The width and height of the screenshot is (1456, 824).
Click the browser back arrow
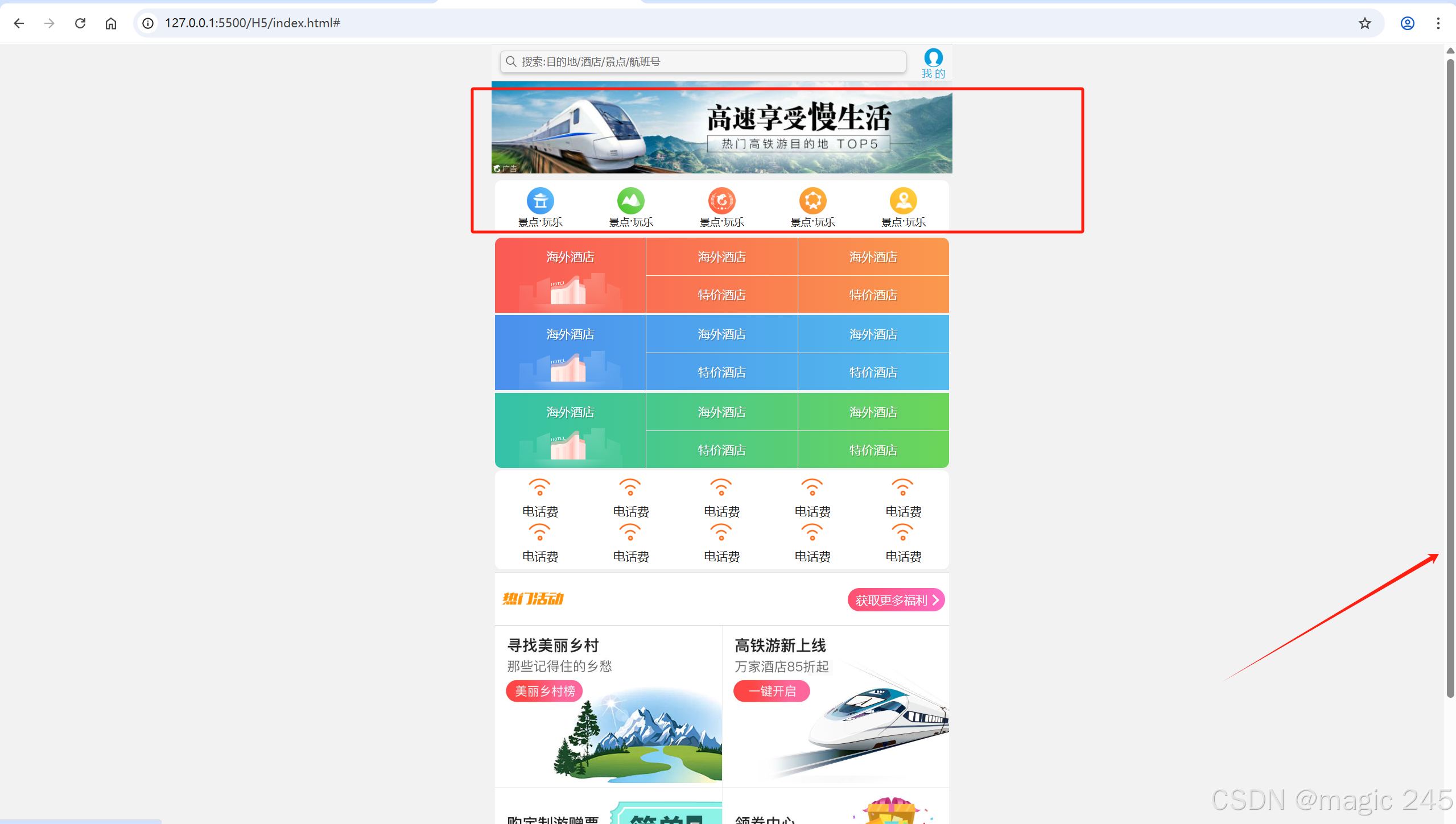19,23
